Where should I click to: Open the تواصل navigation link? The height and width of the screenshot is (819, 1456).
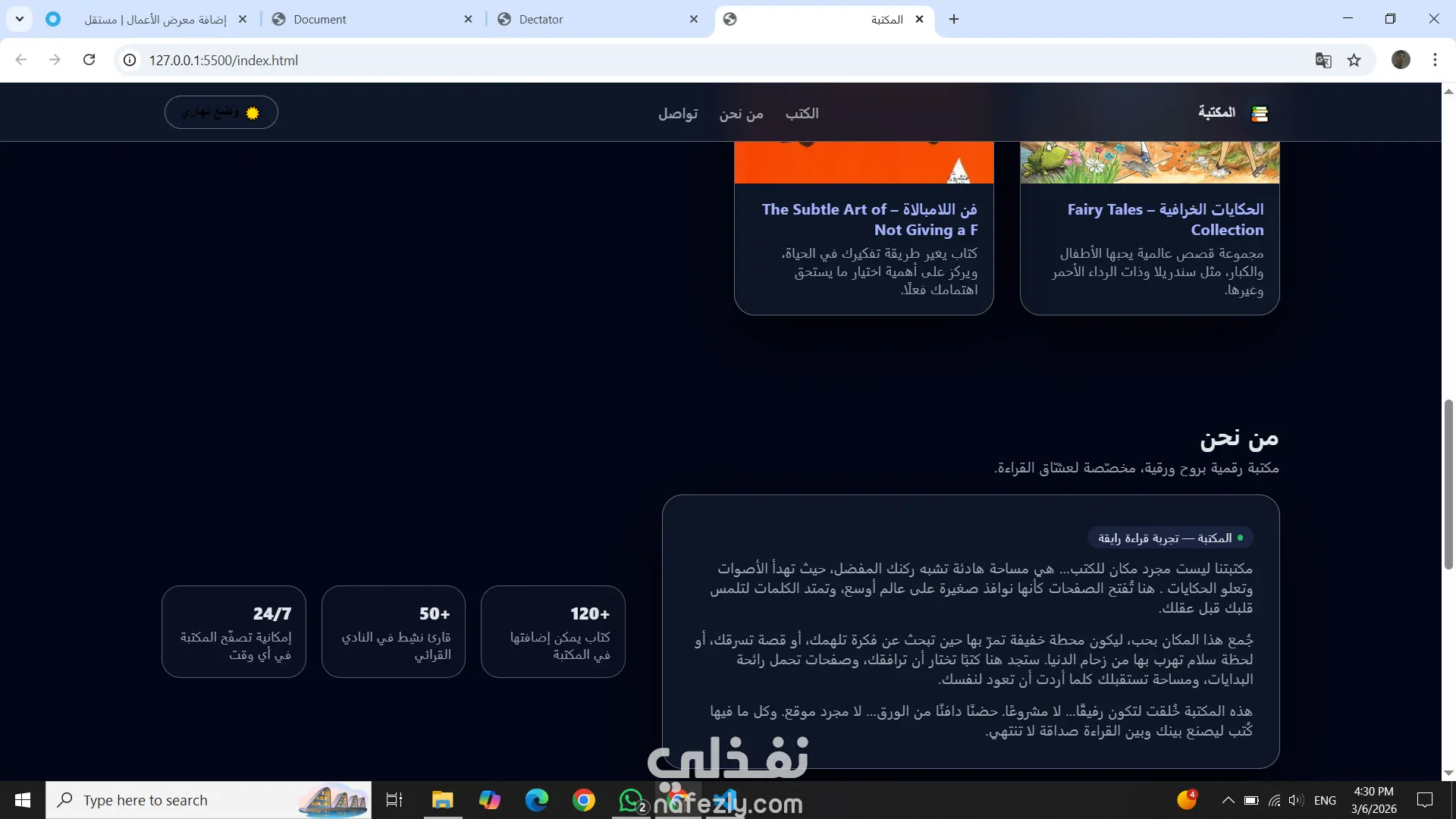(678, 113)
